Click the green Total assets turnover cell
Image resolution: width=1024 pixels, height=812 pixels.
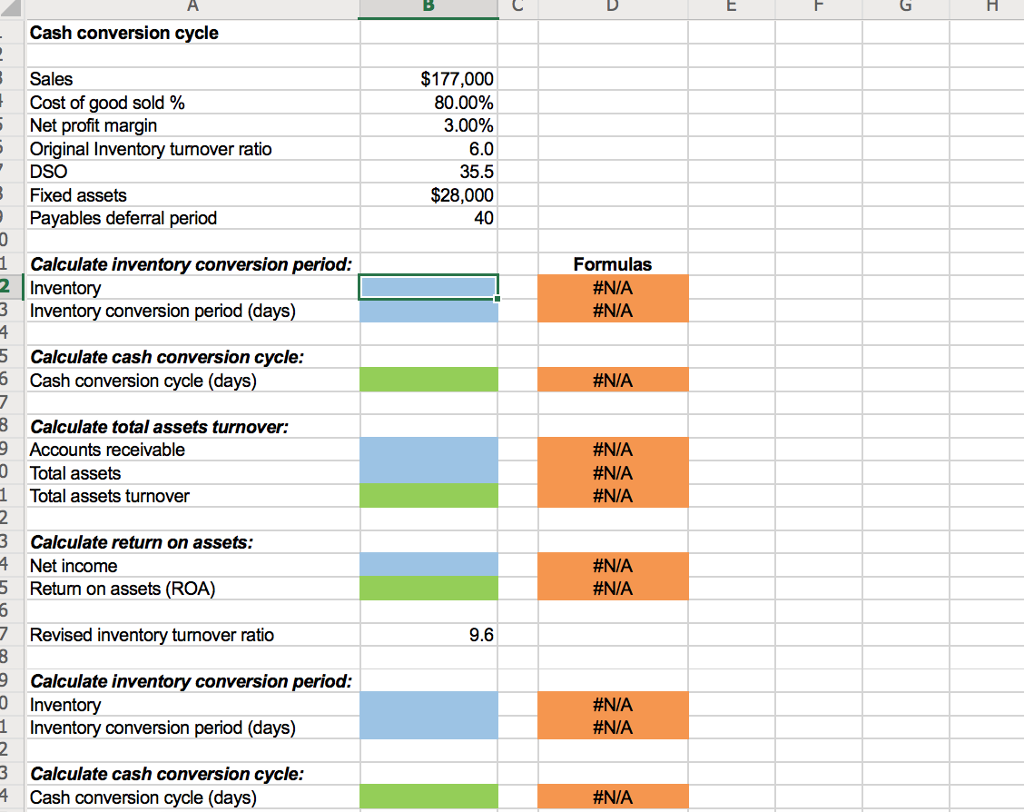[428, 496]
